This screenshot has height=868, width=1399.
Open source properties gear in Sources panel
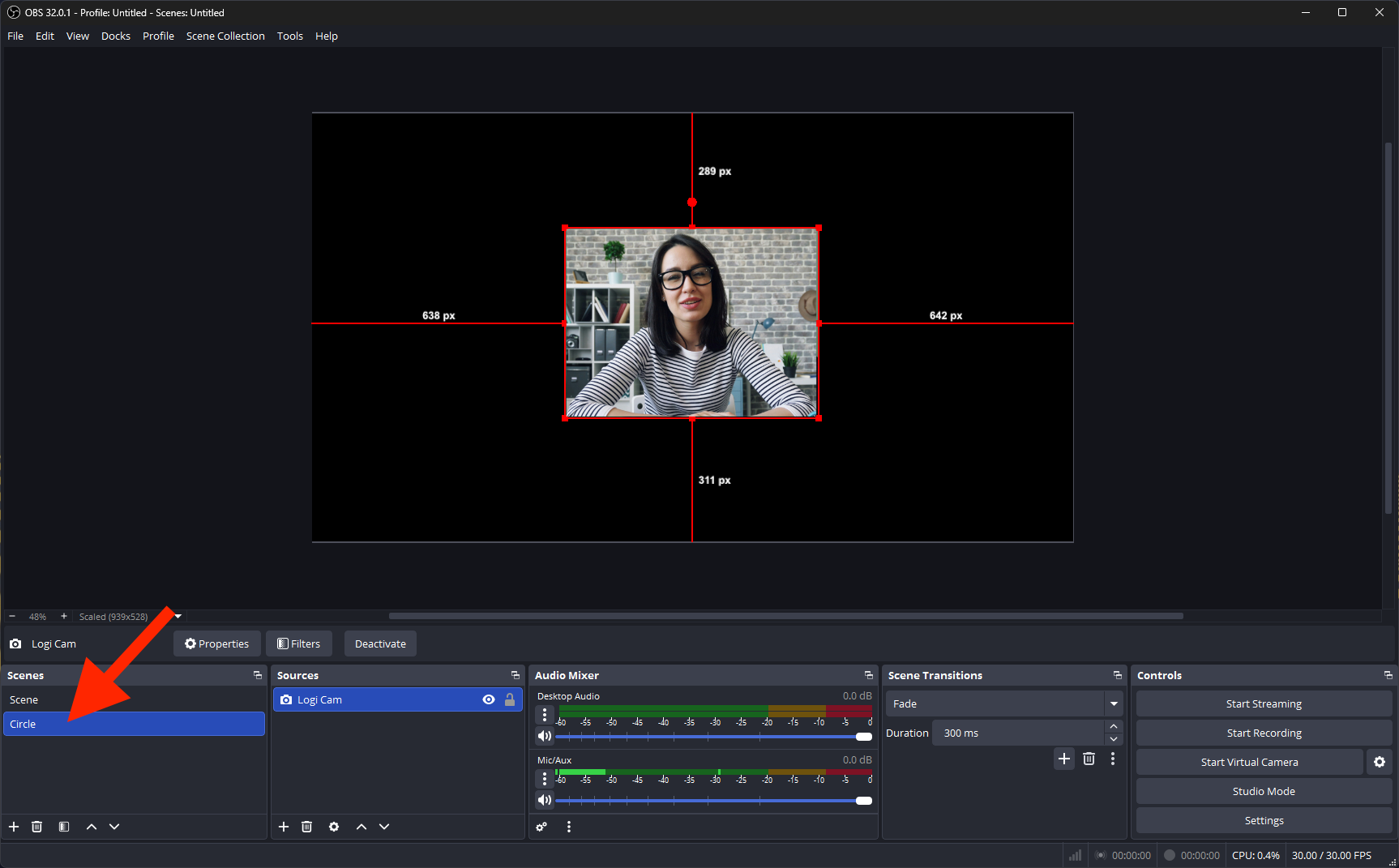334,827
